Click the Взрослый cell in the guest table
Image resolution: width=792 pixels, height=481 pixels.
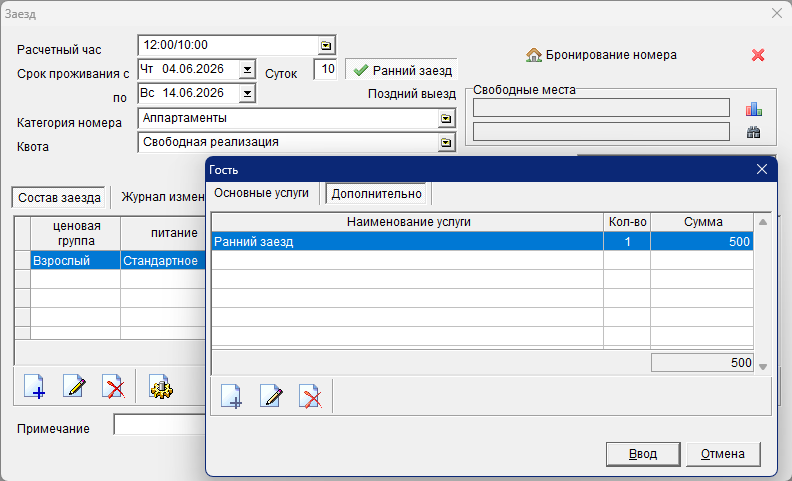click(76, 261)
